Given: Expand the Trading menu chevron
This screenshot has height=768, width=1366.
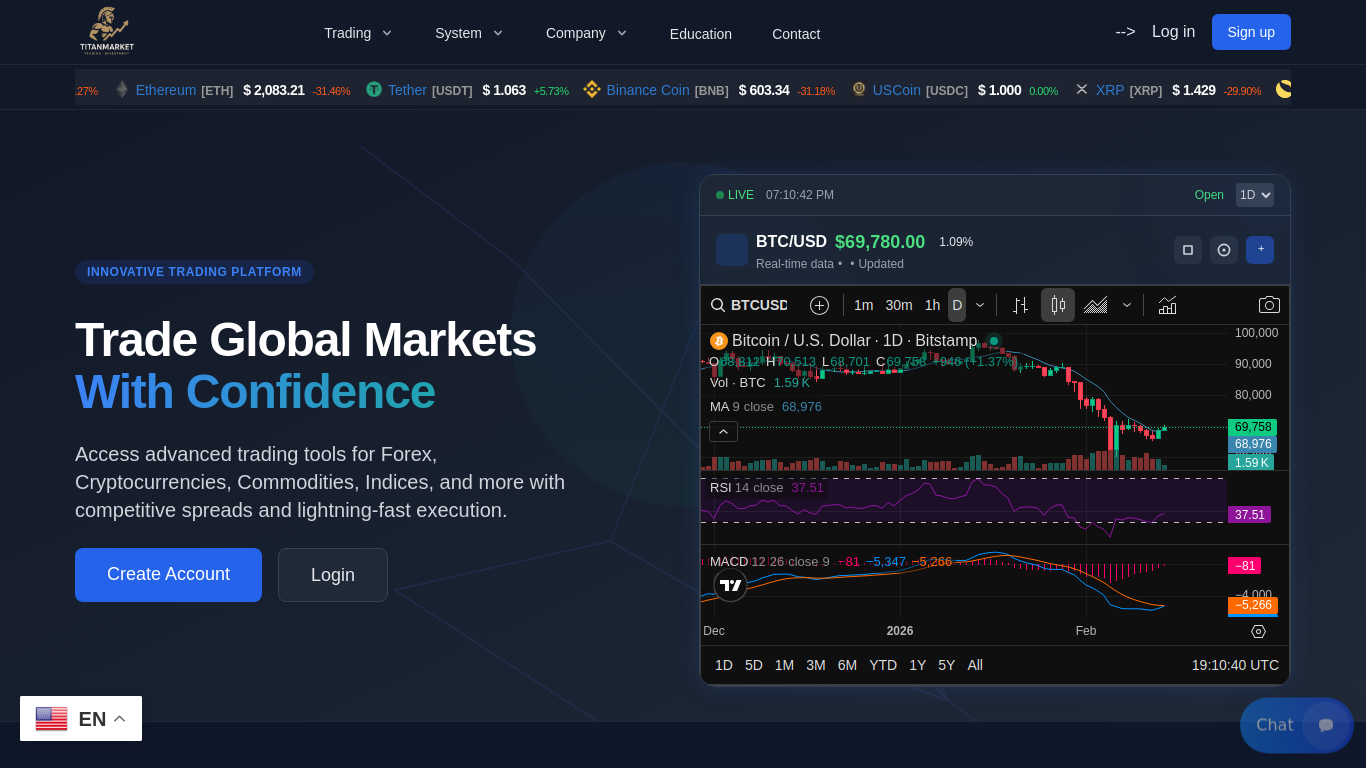Looking at the screenshot, I should click(386, 33).
